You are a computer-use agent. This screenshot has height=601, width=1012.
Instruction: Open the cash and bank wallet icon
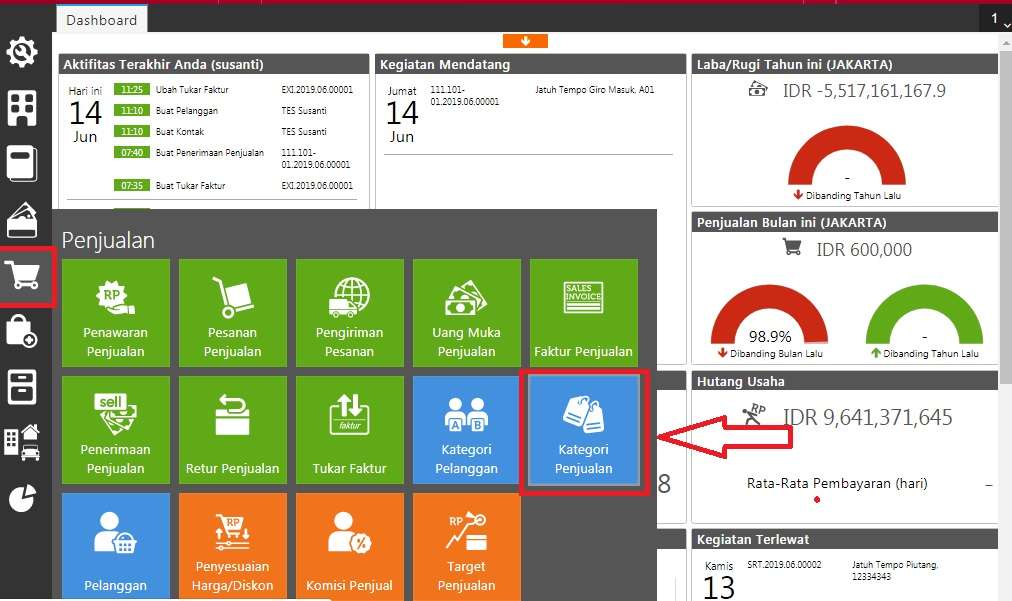[22, 220]
